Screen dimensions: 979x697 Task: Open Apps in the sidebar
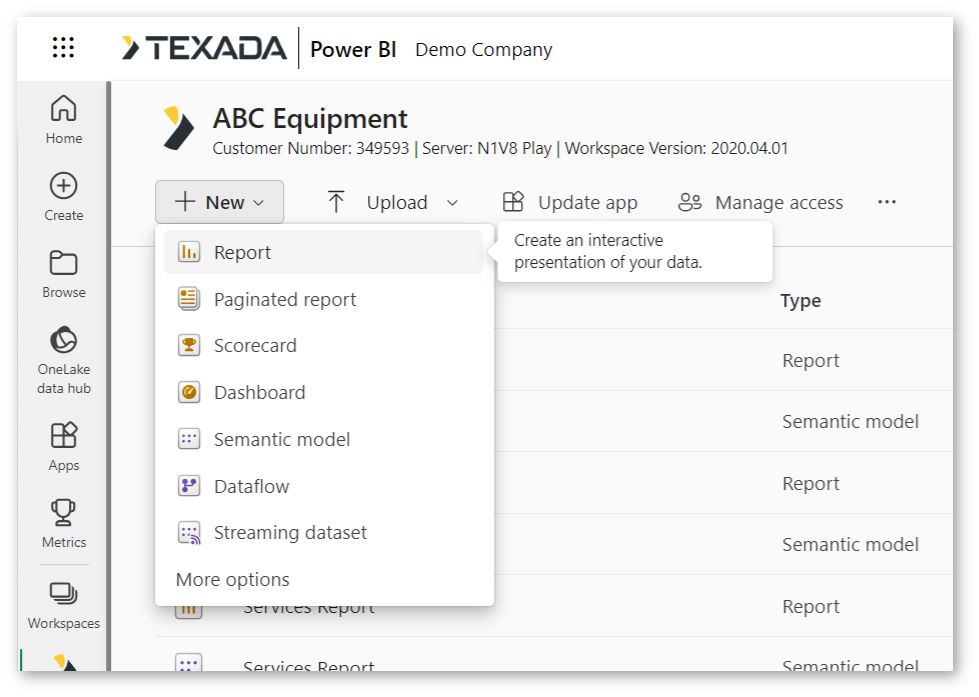(x=64, y=447)
